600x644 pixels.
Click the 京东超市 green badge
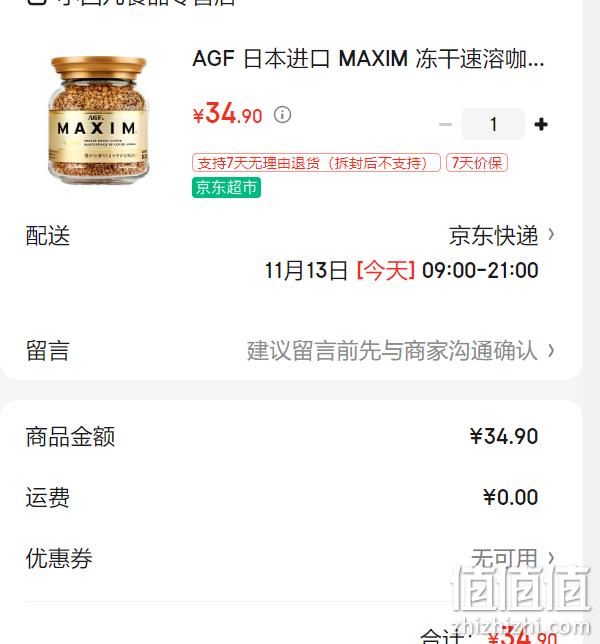click(226, 188)
